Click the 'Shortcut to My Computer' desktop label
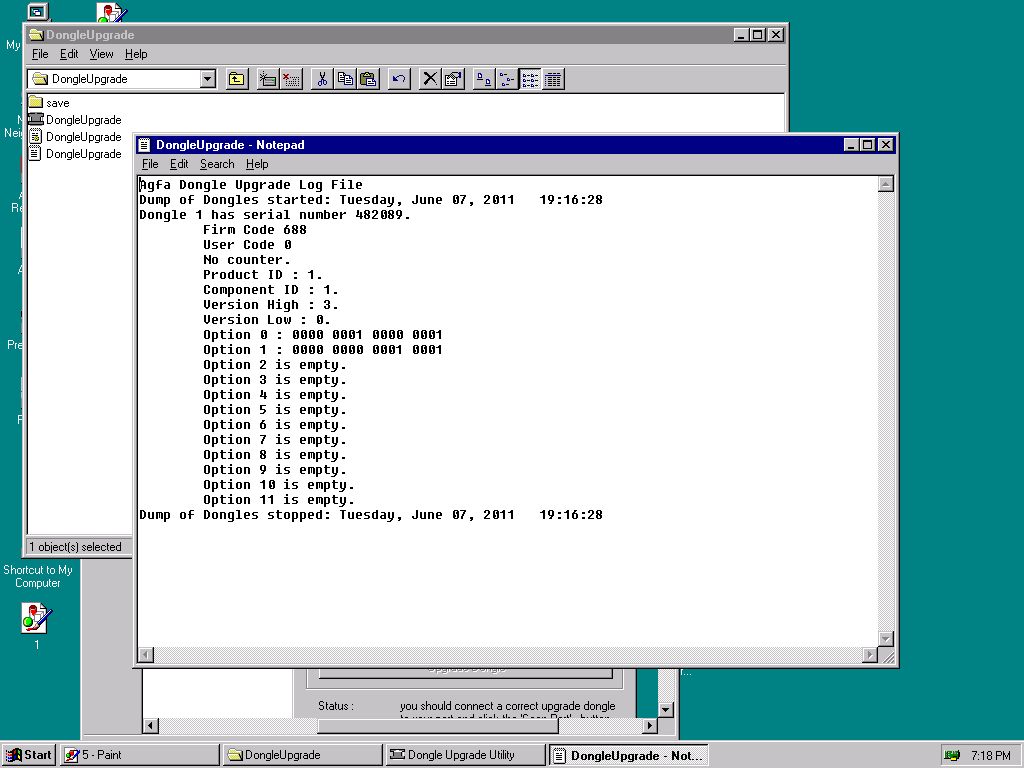 click(x=37, y=577)
